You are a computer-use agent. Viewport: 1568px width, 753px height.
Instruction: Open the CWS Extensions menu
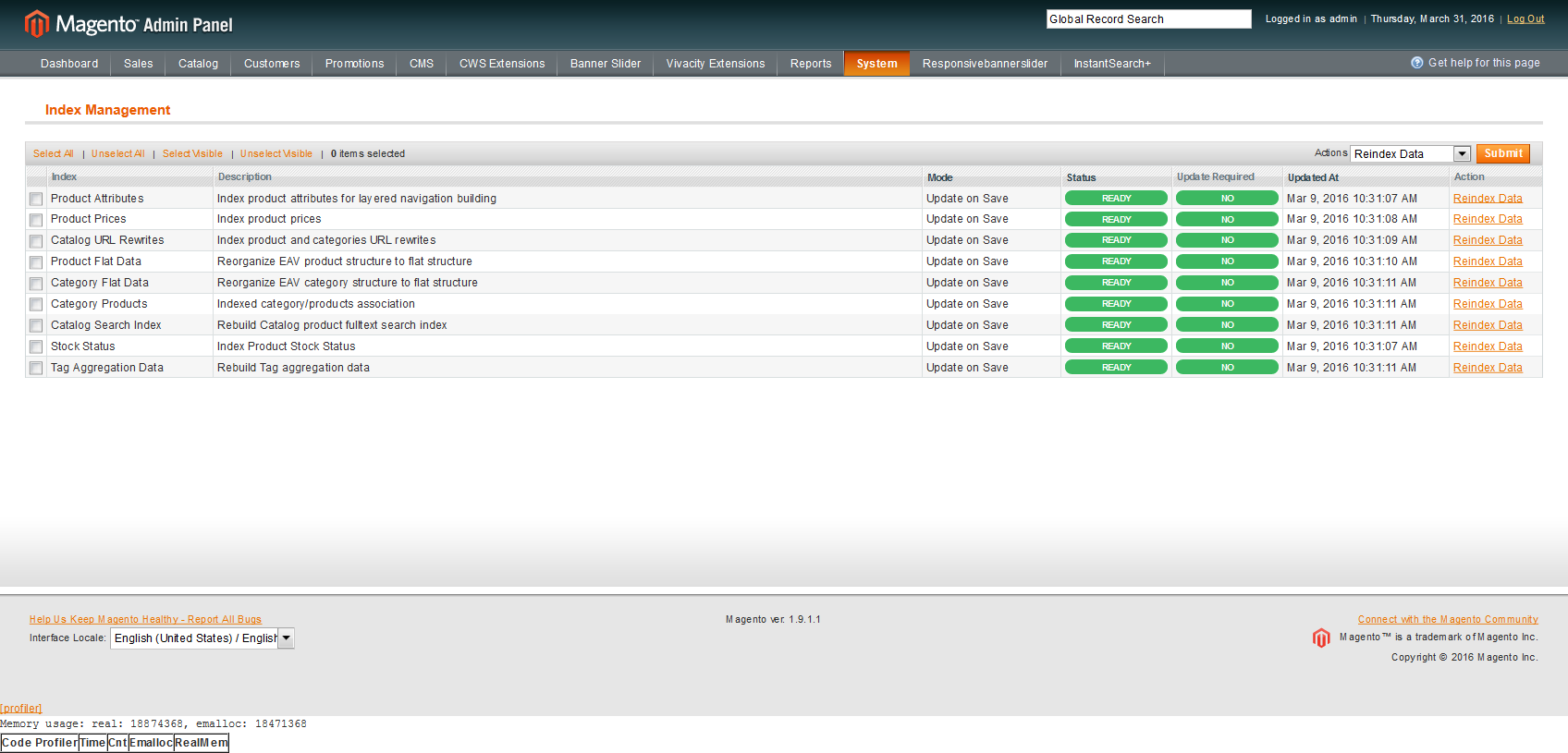[x=502, y=64]
